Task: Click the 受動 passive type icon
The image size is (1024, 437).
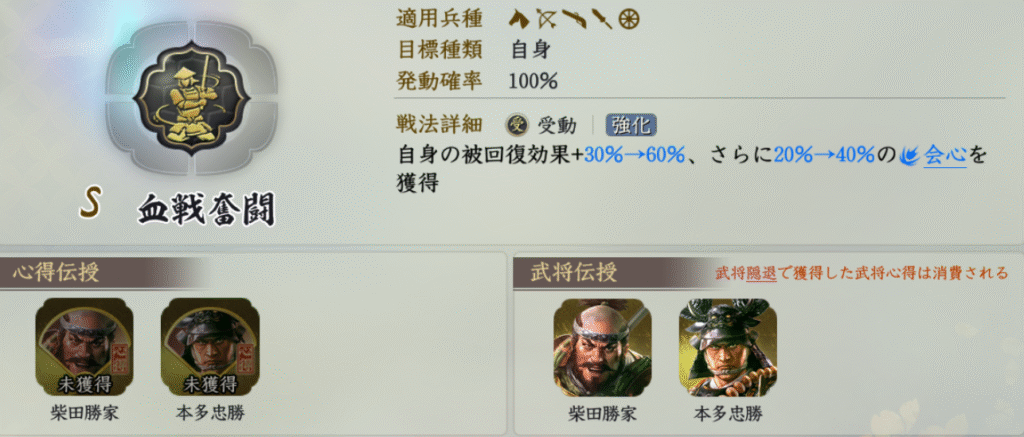Action: pyautogui.click(x=517, y=125)
